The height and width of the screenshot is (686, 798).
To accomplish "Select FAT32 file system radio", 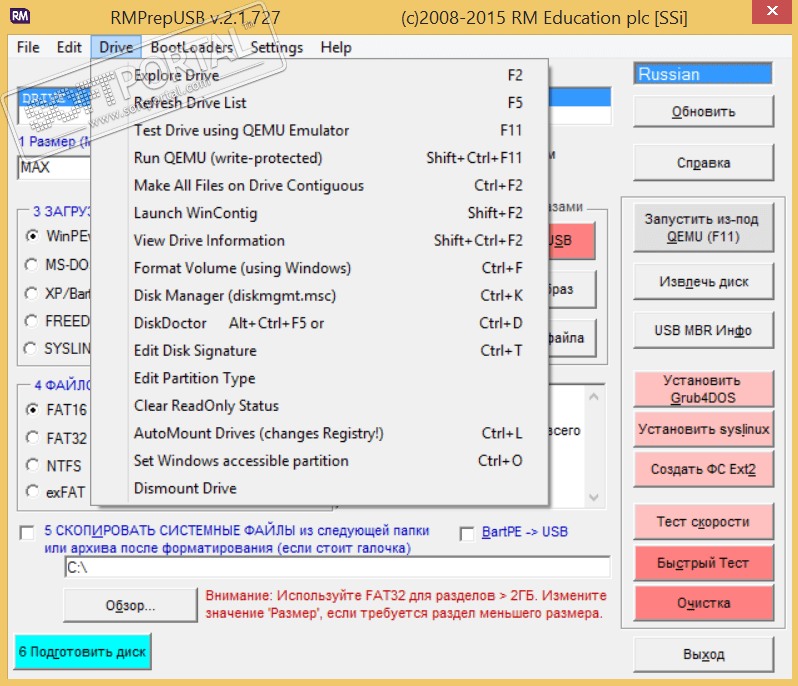I will [x=33, y=438].
